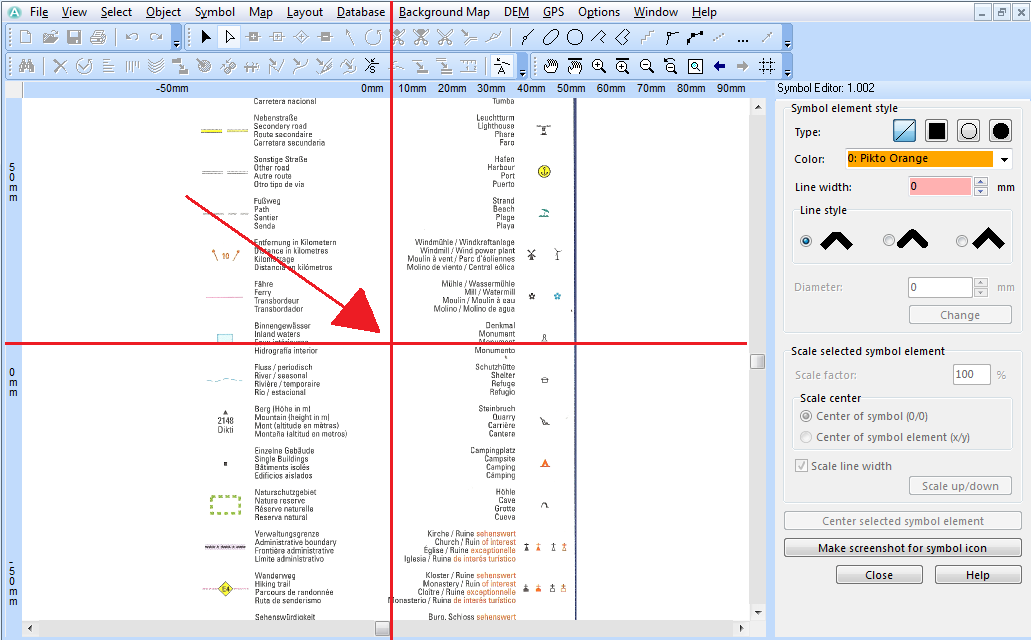Click the vertical scrollbar thumb
Viewport: 1031px width, 640px height.
pos(757,362)
